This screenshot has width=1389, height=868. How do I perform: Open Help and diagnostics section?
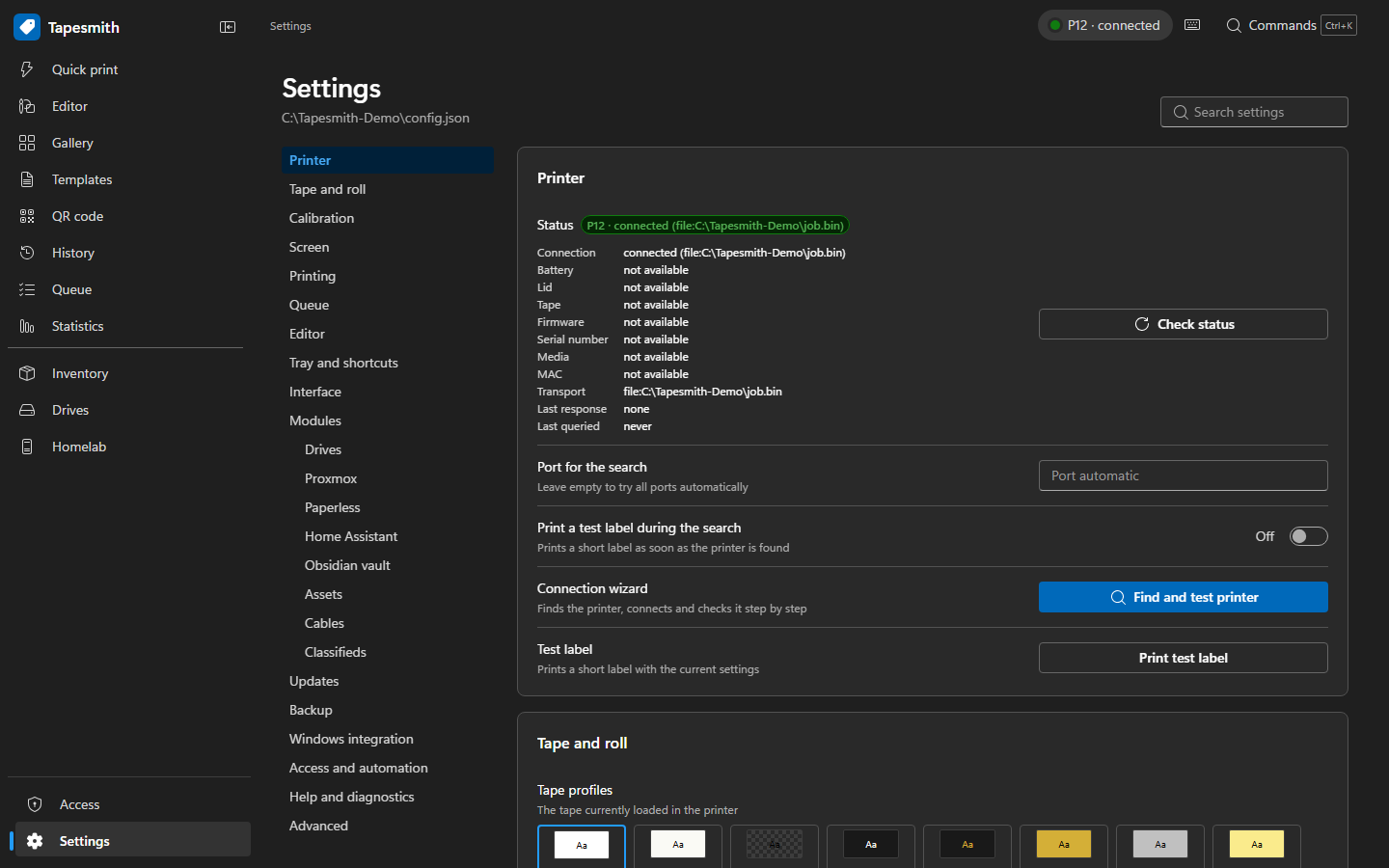[x=388, y=797]
